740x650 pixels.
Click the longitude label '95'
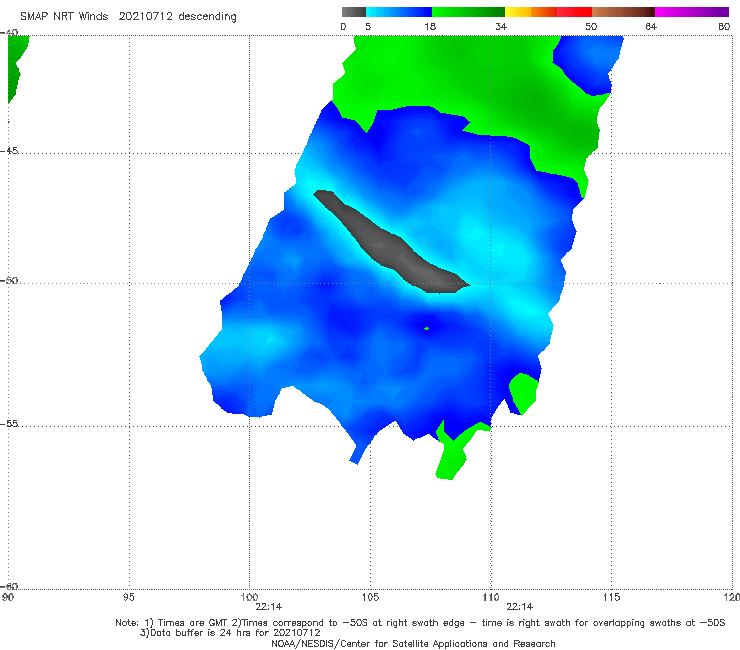click(128, 598)
